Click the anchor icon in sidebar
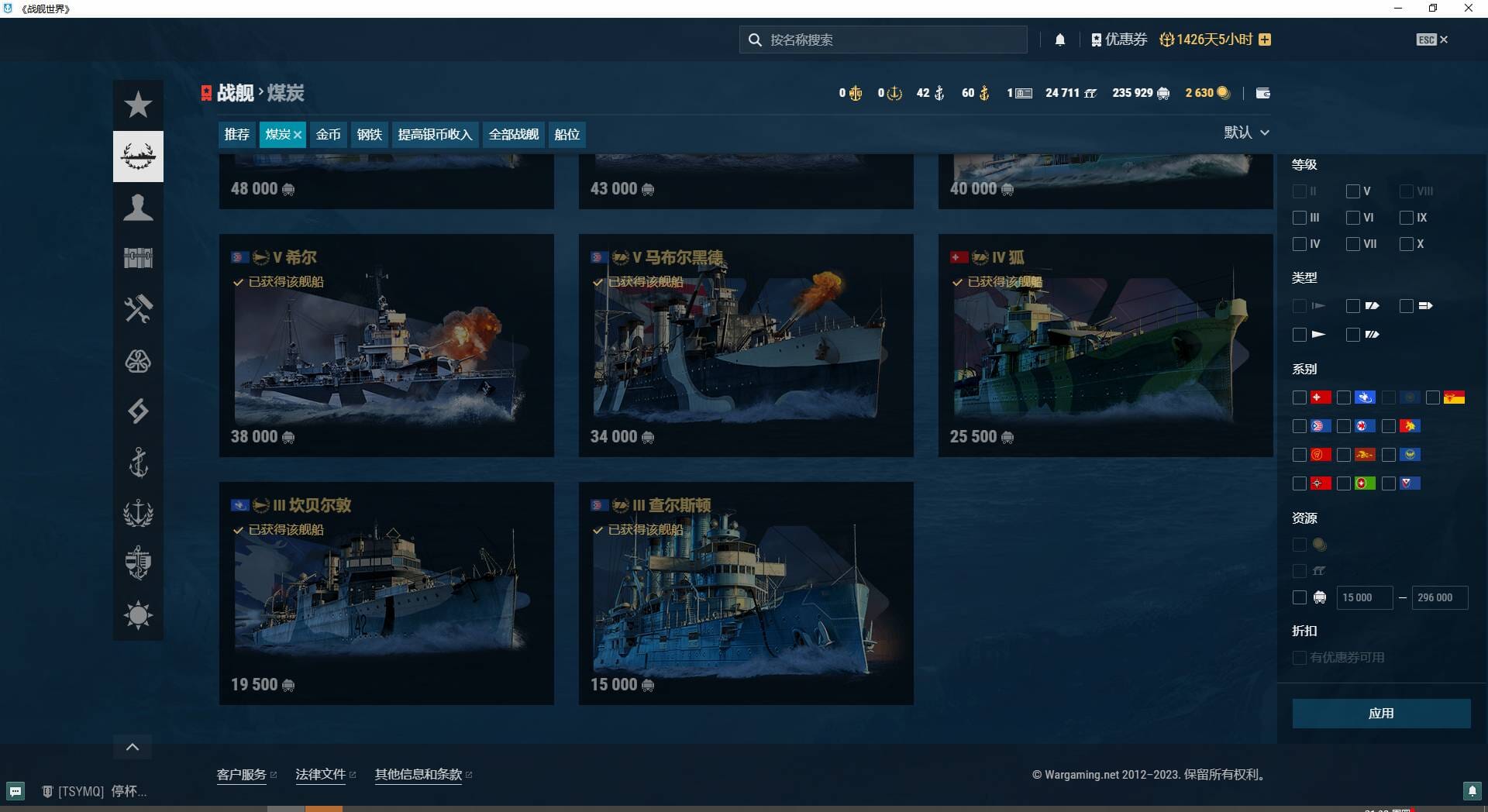This screenshot has height=812, width=1488. 138,463
